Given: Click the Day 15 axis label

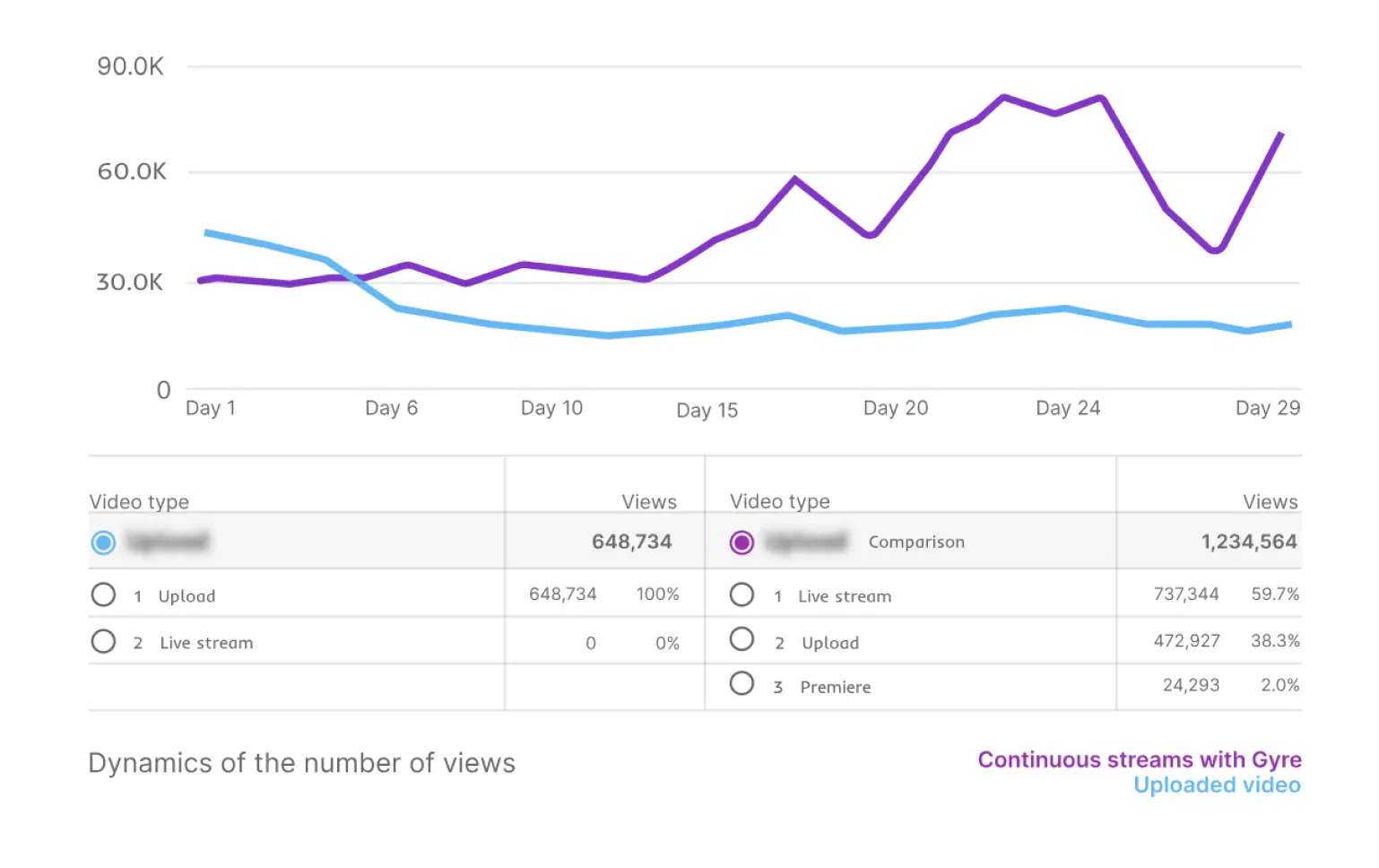Looking at the screenshot, I should click(x=707, y=411).
